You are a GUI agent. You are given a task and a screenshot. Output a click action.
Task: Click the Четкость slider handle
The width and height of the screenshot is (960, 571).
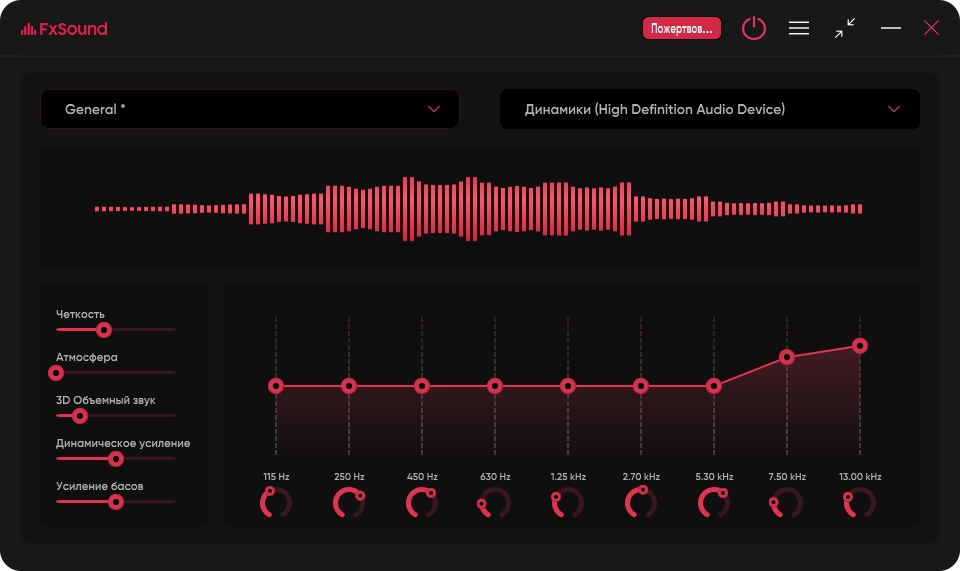[x=103, y=329]
